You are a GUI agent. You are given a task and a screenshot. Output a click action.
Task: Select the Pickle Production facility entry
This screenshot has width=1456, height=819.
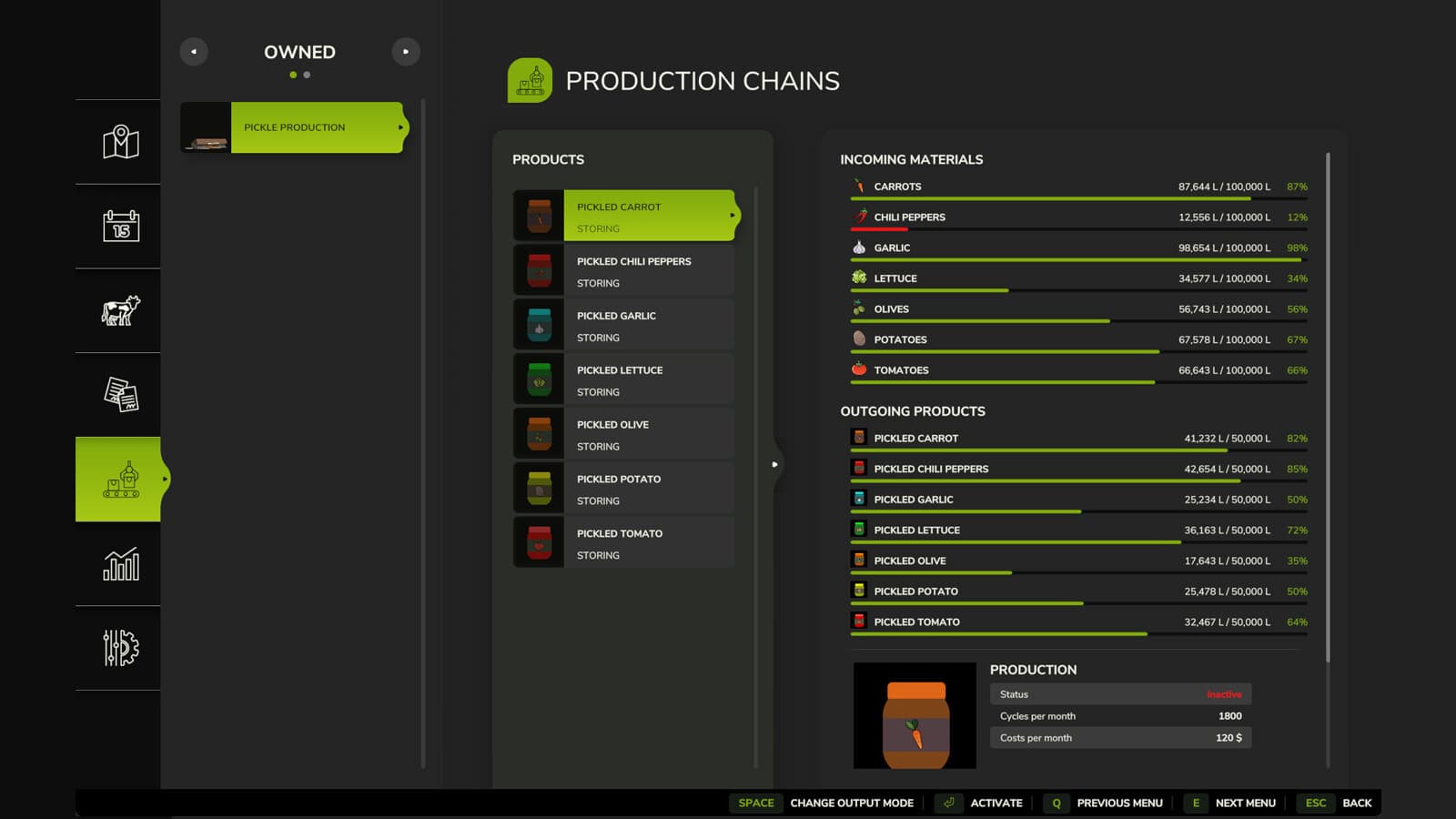point(294,127)
